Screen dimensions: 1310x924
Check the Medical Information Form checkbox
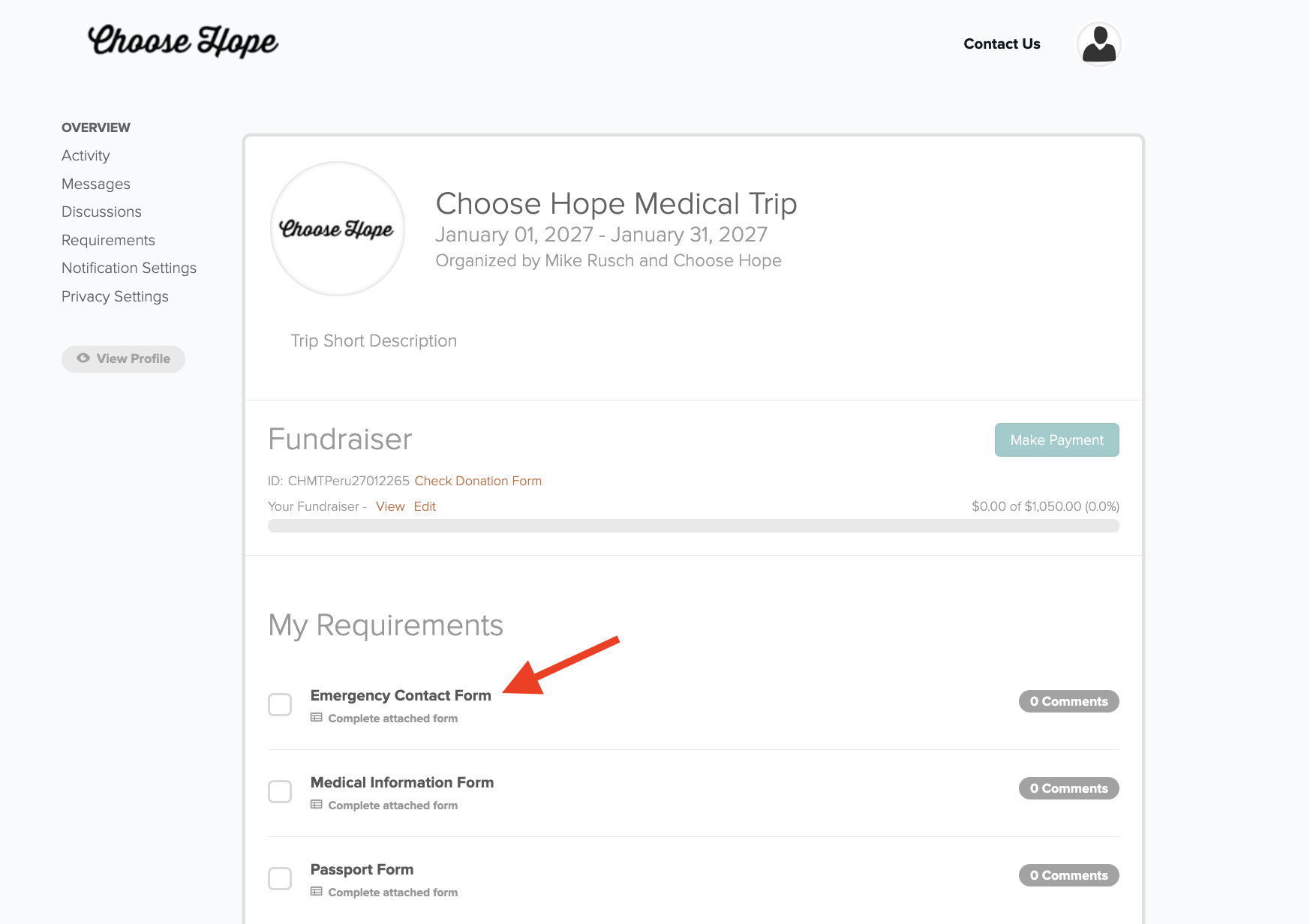point(280,791)
